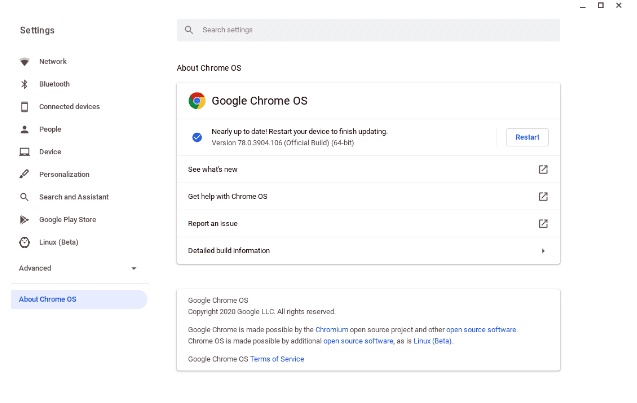Open Detailed build information row

coord(368,251)
